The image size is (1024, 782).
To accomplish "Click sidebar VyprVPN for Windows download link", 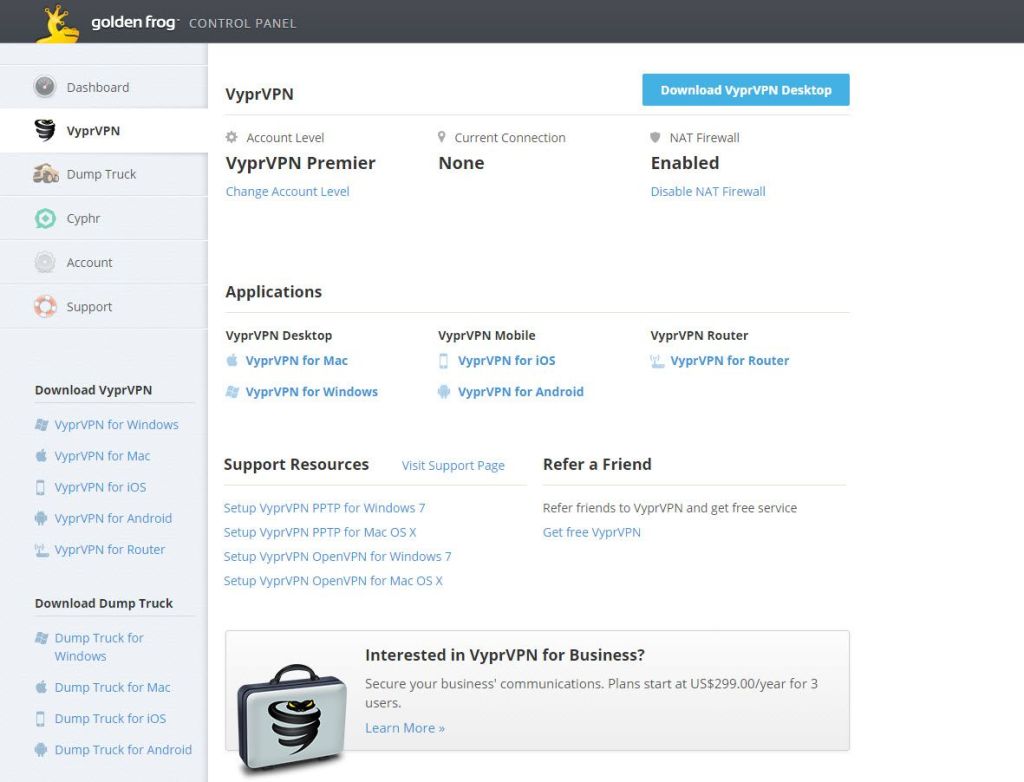I will (116, 425).
